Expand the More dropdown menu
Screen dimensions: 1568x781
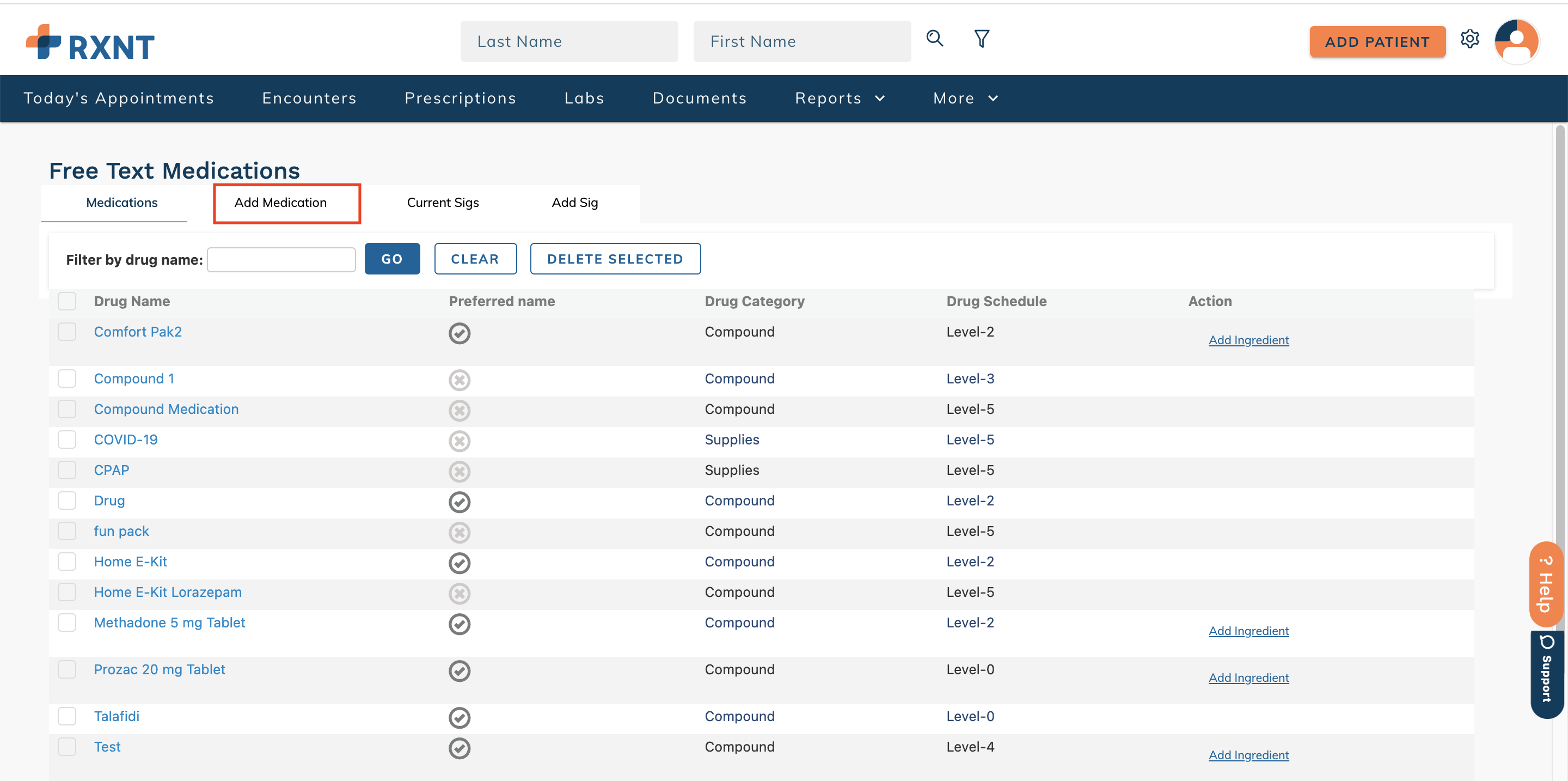(x=966, y=98)
